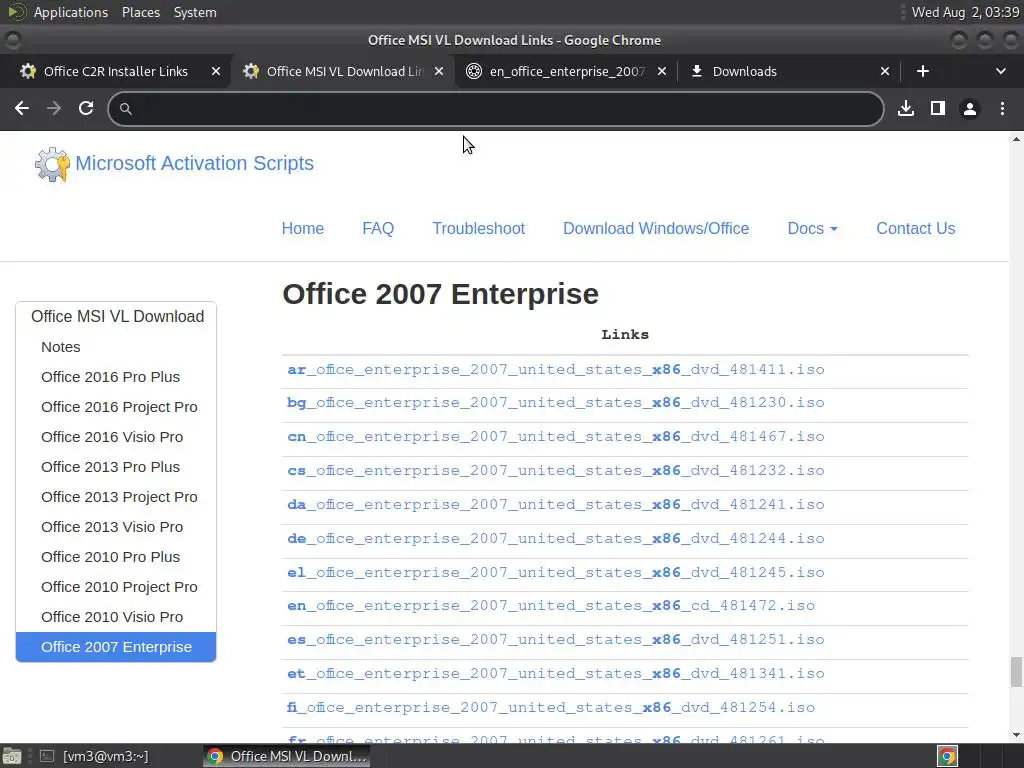Open Chrome three-dot menu
1024x768 pixels.
1002,108
